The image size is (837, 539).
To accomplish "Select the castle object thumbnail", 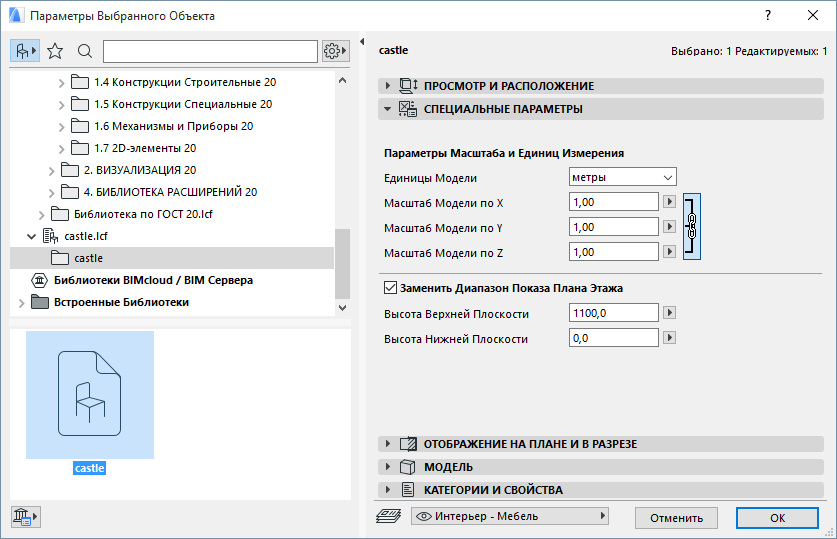I will point(90,395).
